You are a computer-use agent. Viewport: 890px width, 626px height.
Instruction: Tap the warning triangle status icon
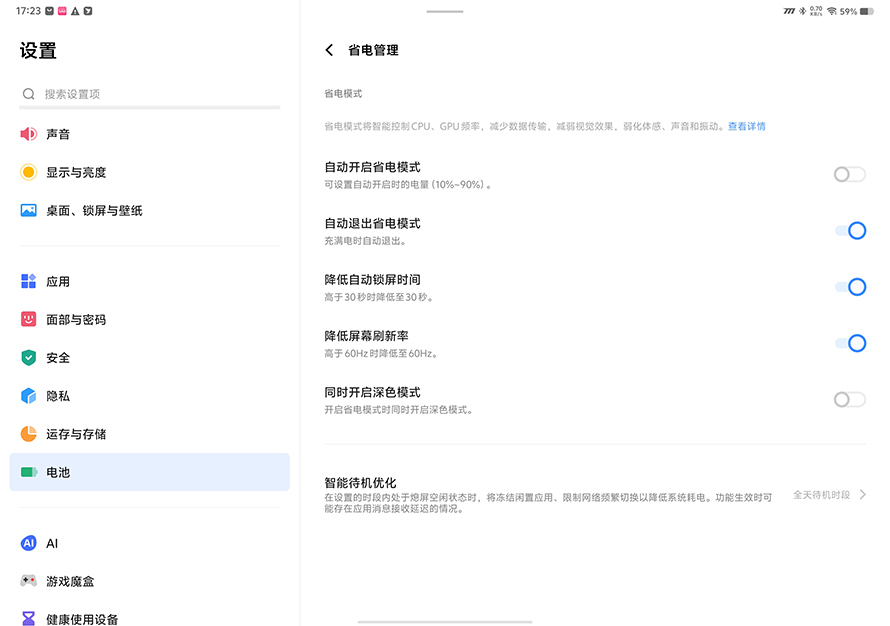75,11
